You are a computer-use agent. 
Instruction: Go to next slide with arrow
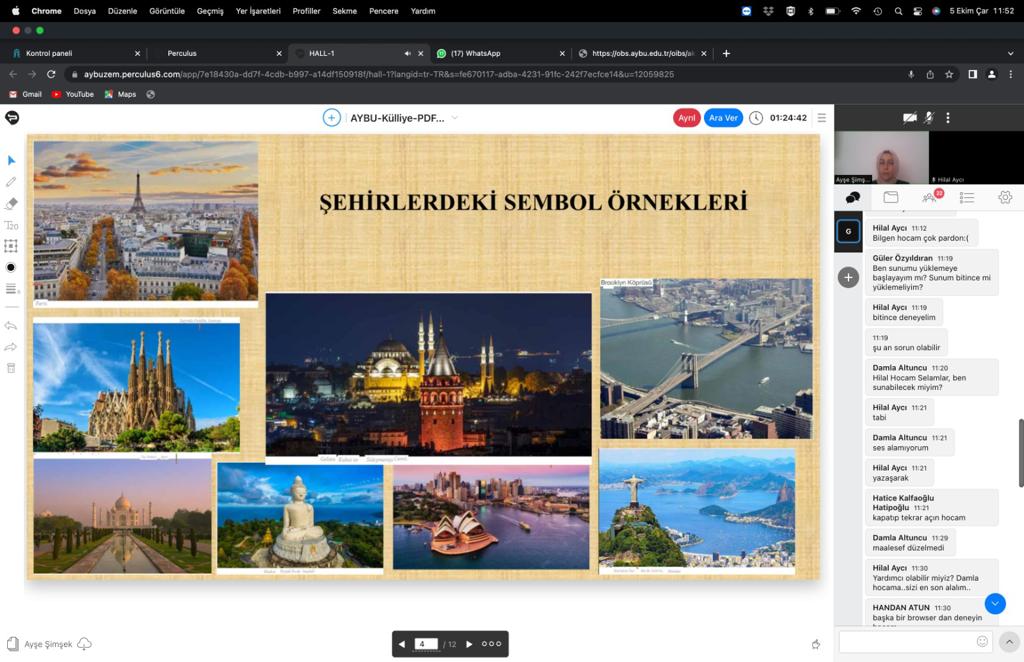tap(469, 644)
